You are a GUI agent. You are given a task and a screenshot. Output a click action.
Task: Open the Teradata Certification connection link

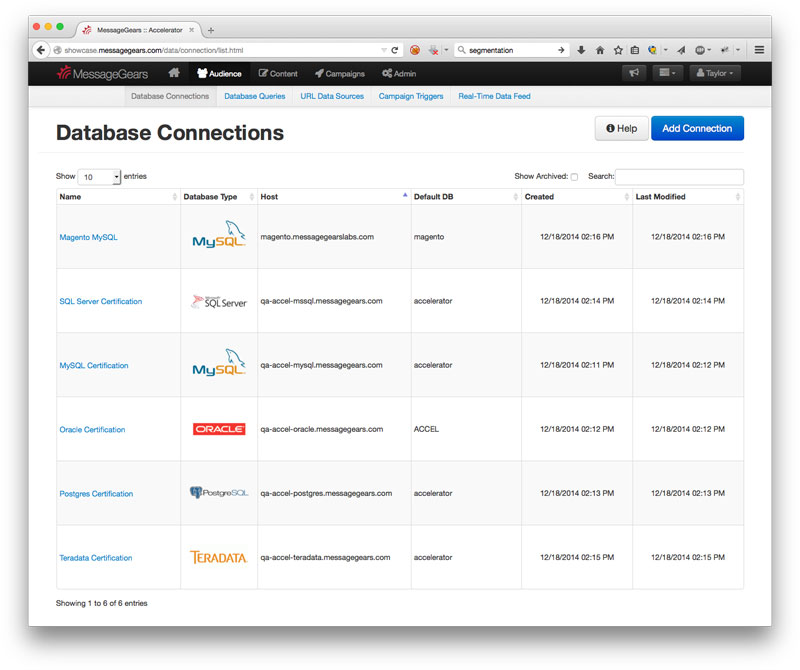point(96,558)
